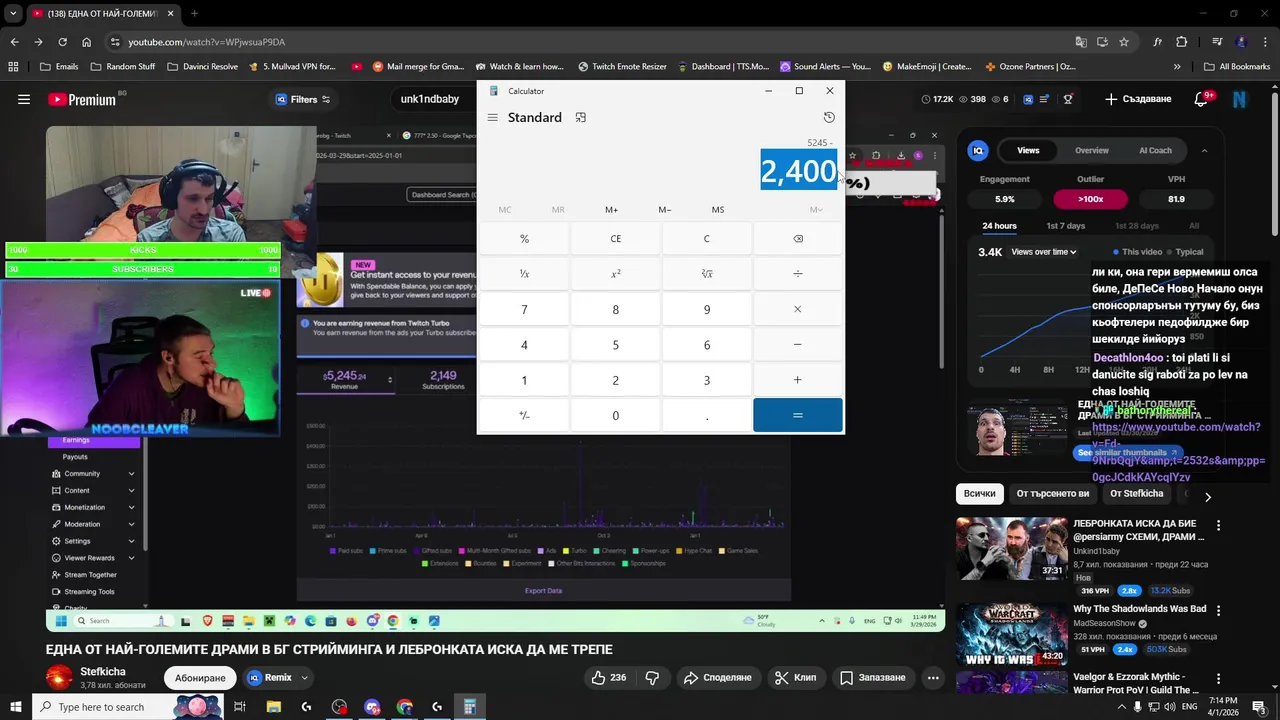Click the CE key in Calculator
Image resolution: width=1280 pixels, height=720 pixels.
615,239
